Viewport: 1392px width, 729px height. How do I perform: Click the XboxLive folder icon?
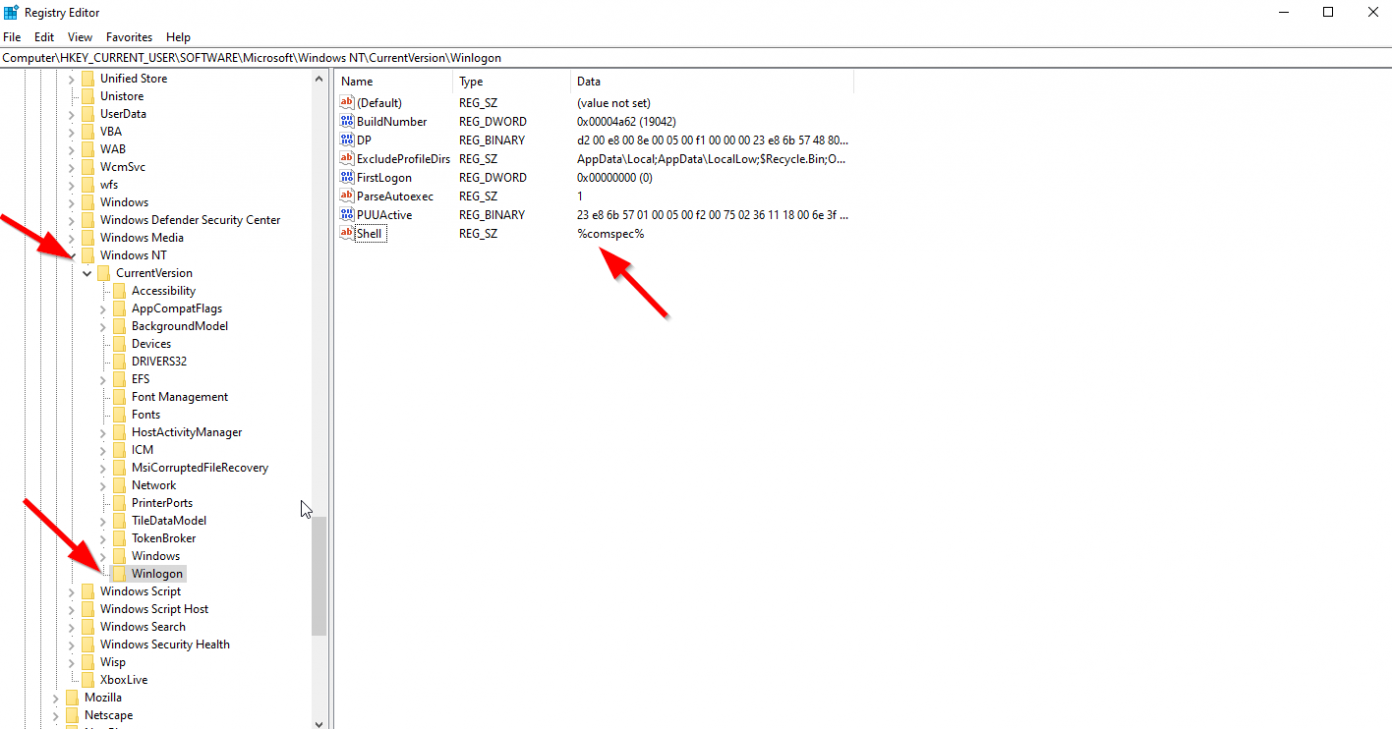coord(88,680)
